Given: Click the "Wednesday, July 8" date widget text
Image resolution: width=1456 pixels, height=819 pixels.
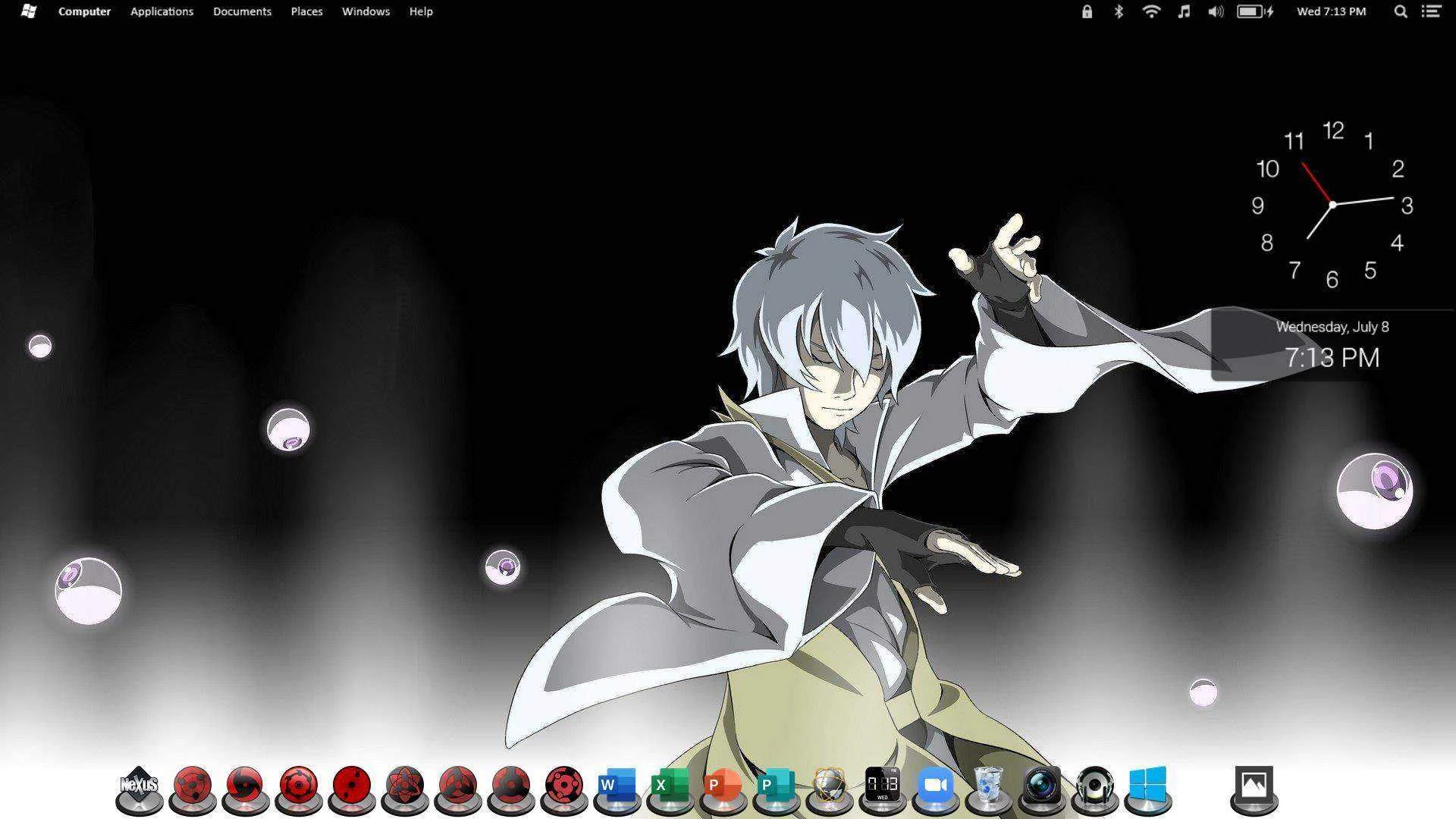Looking at the screenshot, I should tap(1332, 327).
